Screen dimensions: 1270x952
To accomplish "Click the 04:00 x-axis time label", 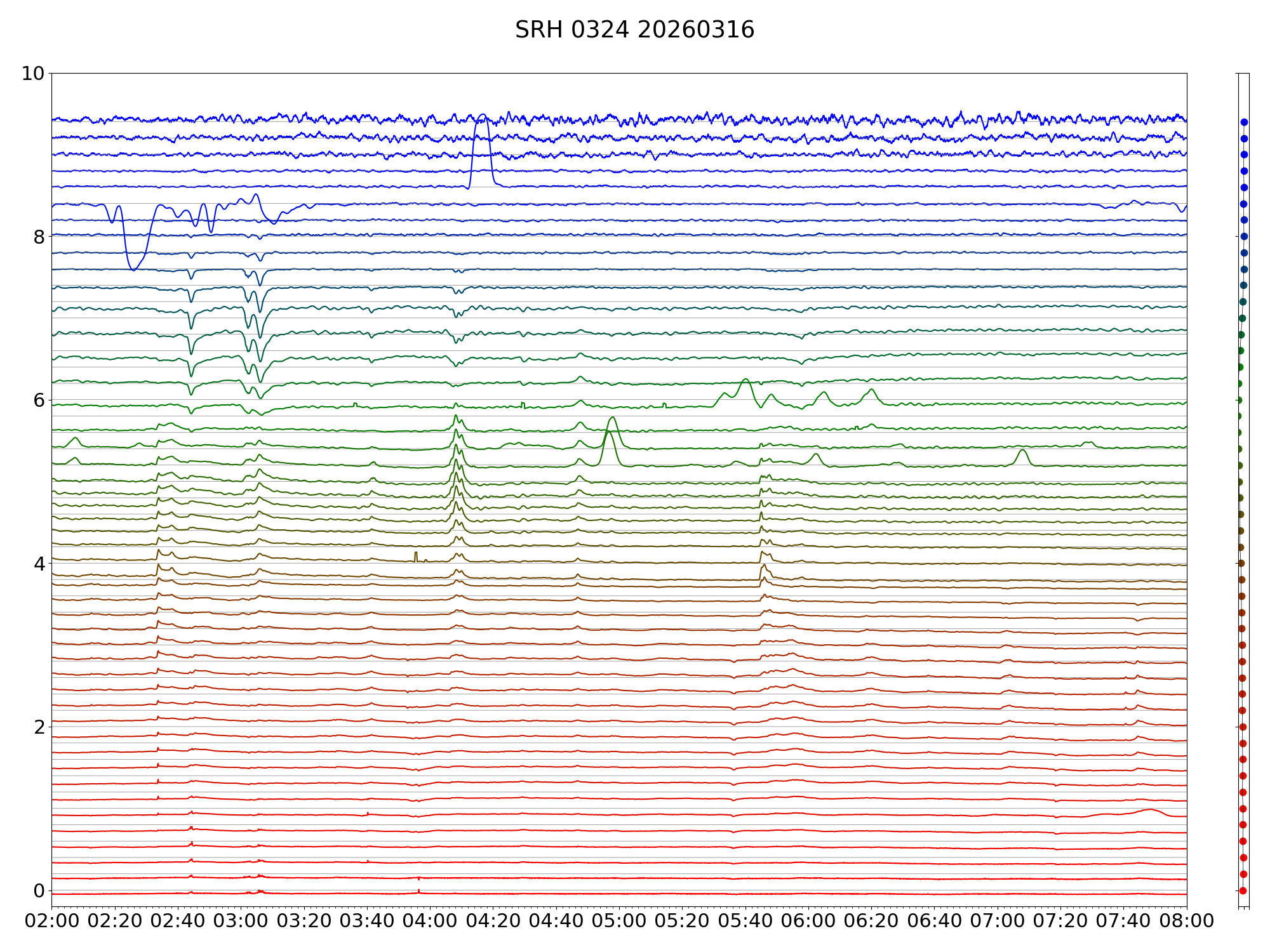I will (430, 921).
